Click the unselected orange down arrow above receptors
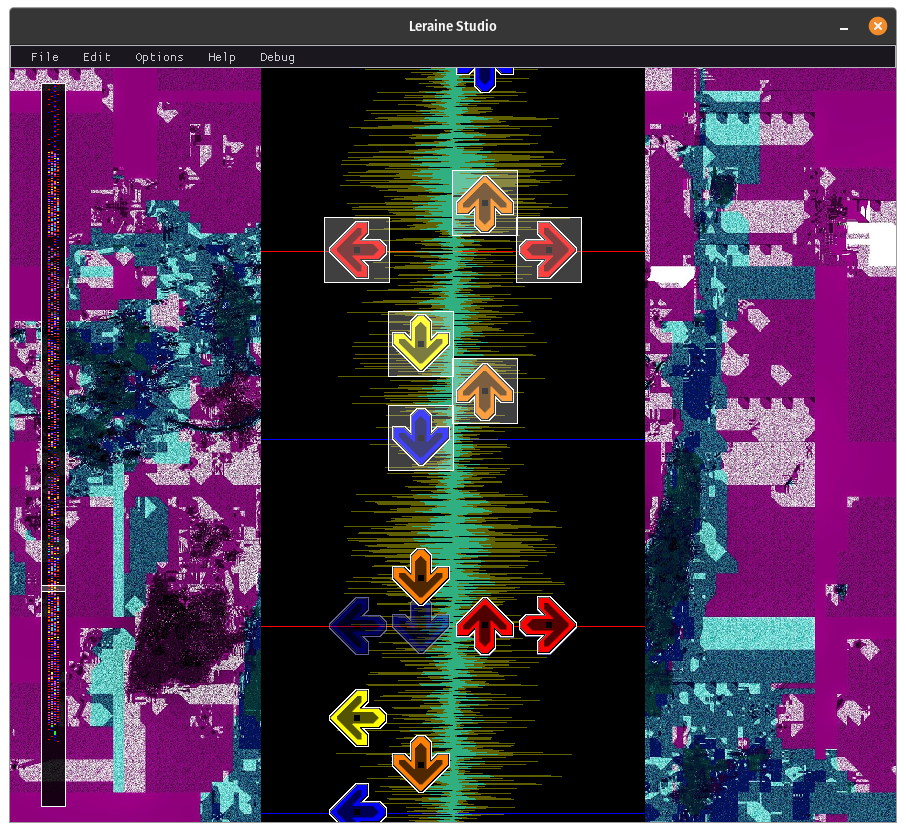906x832 pixels. click(421, 577)
